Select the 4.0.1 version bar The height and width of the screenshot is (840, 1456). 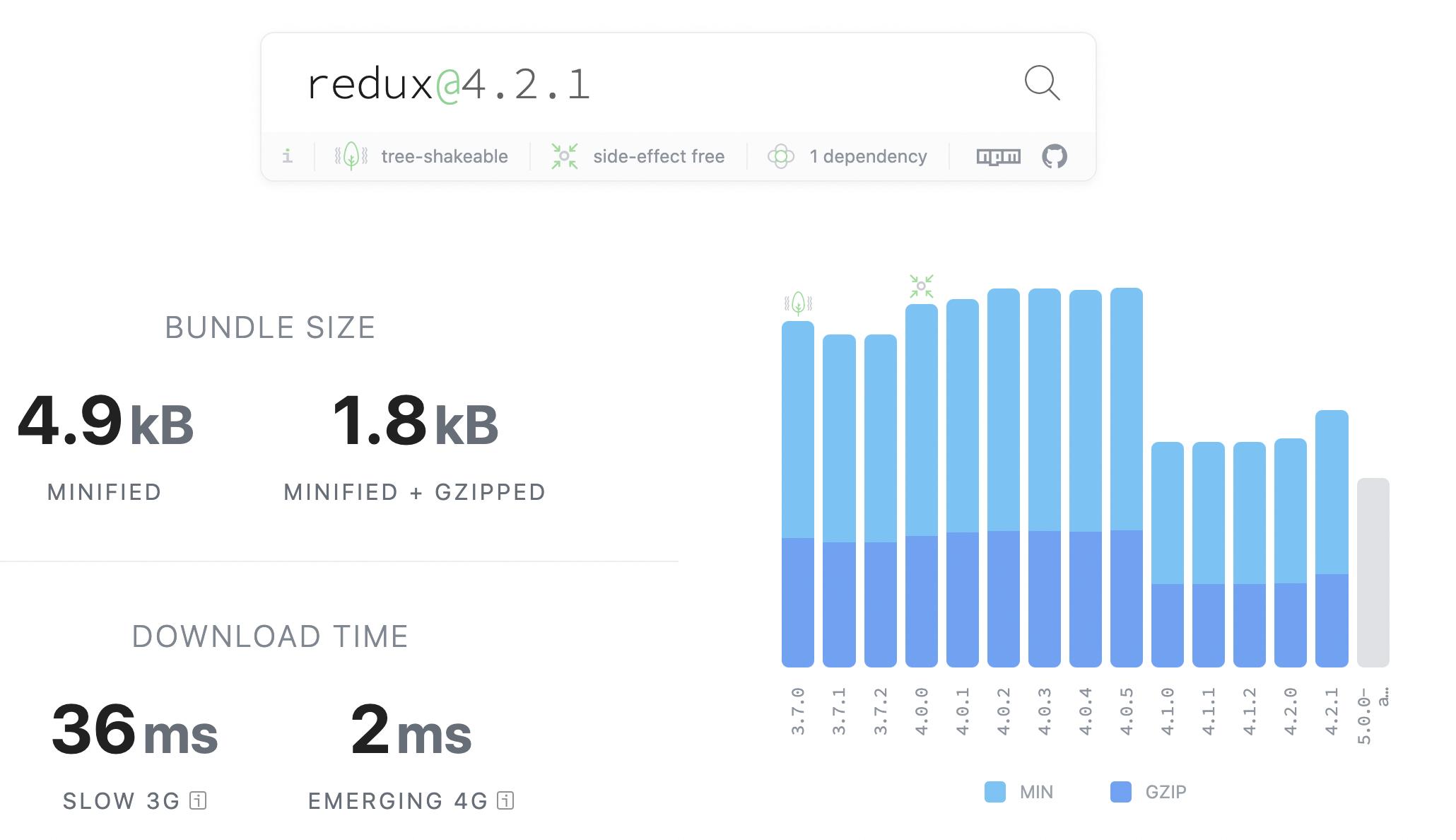tap(963, 483)
